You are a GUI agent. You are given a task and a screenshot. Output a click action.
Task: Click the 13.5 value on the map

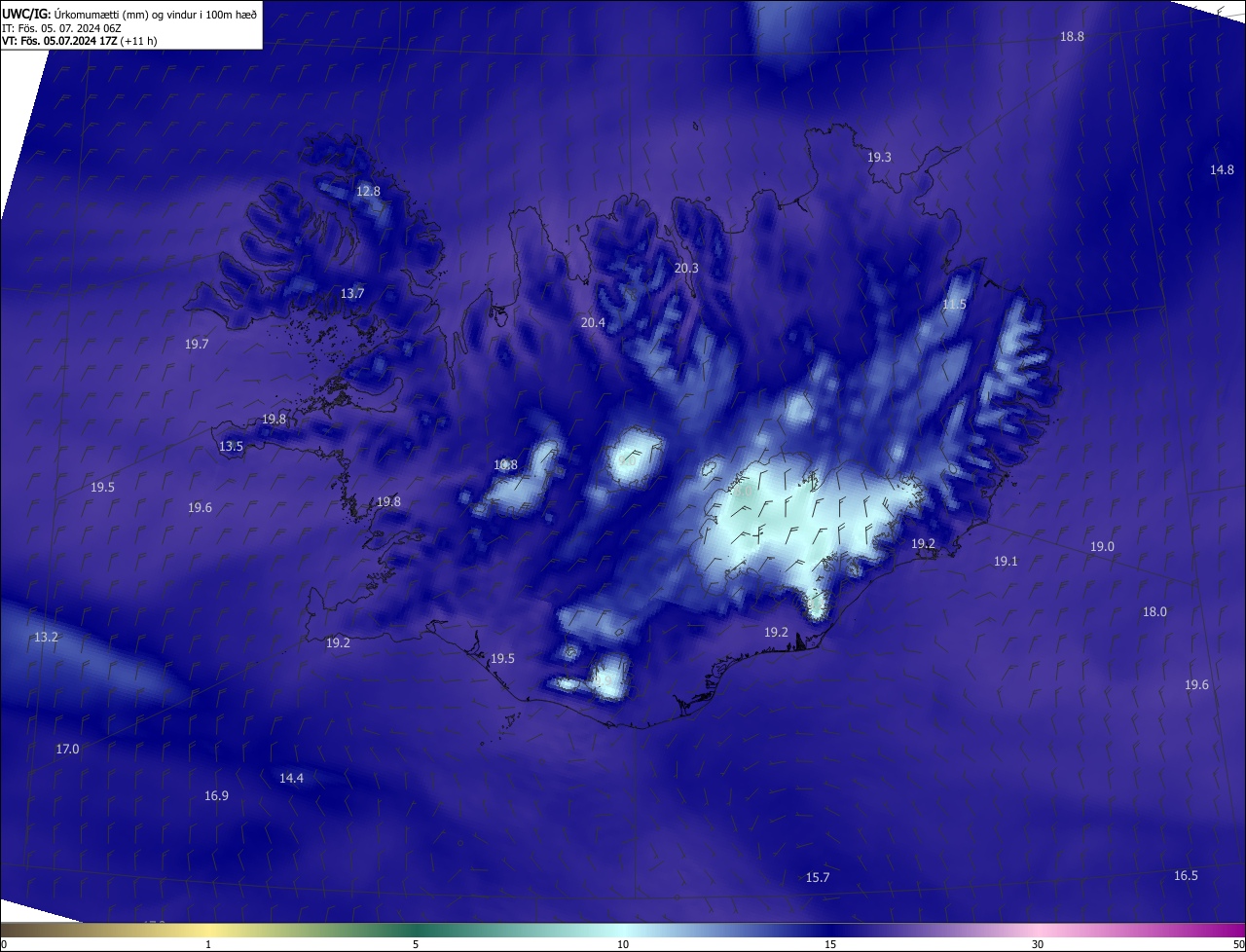231,446
